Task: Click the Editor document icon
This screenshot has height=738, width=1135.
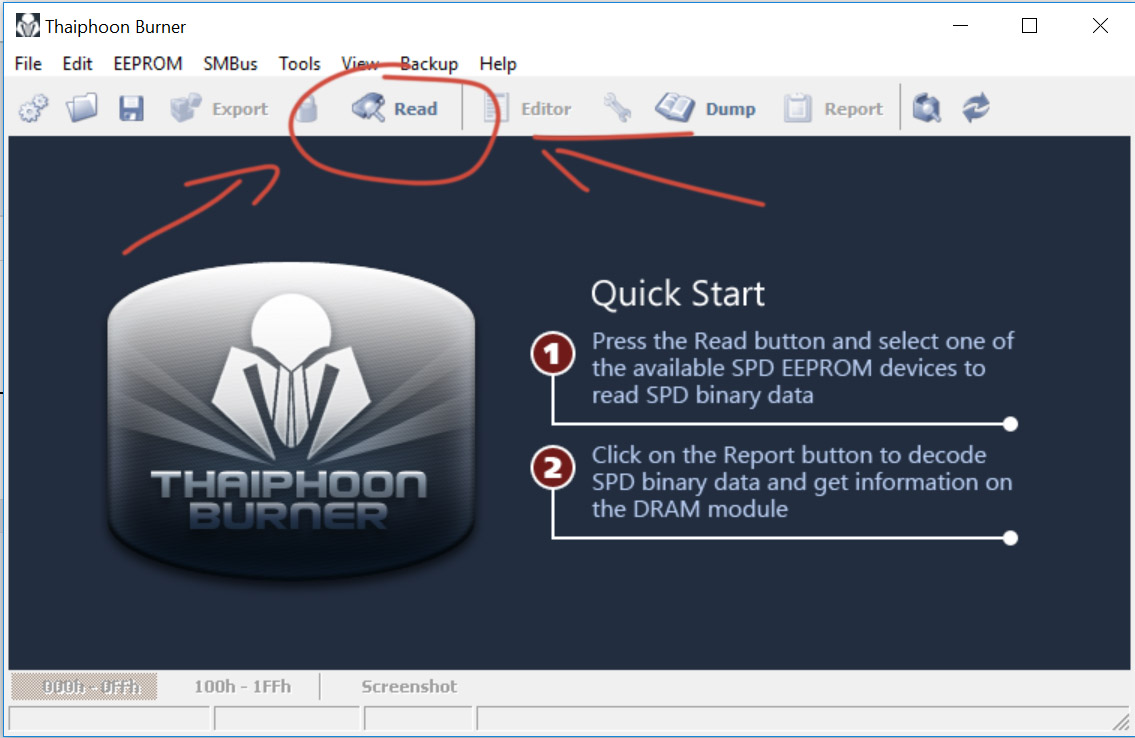Action: tap(496, 109)
